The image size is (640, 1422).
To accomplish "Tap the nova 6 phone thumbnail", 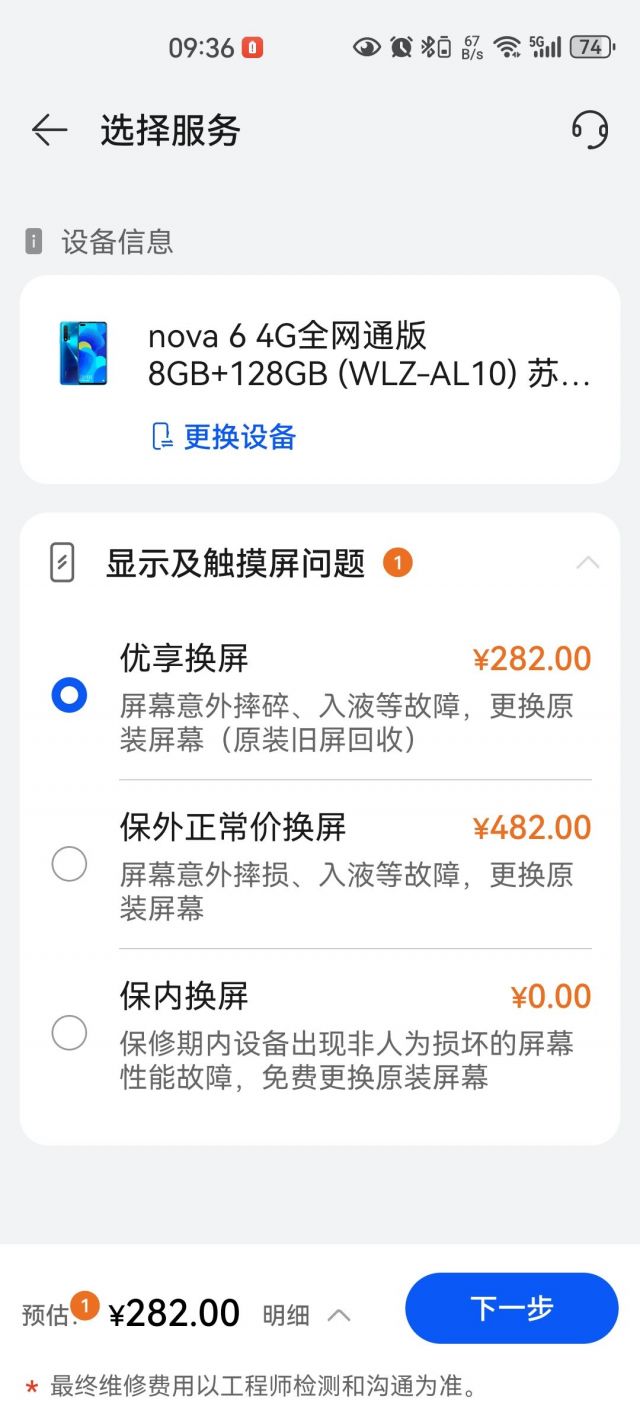I will coord(83,353).
